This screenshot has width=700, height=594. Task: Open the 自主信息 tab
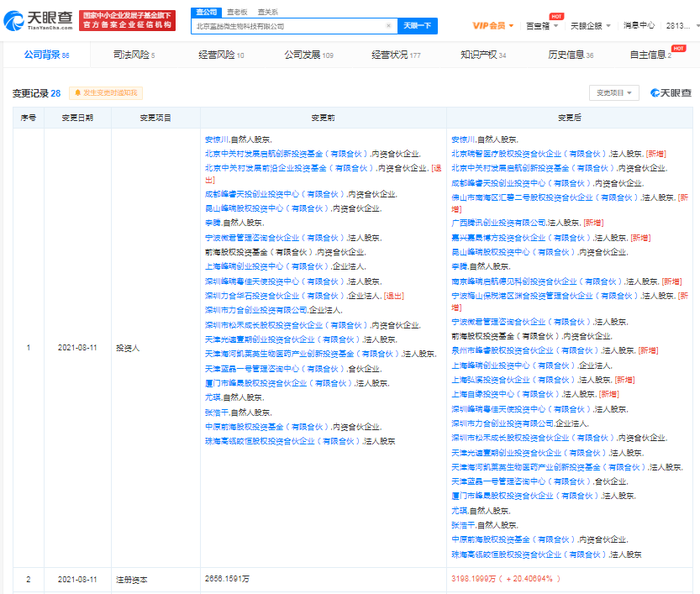(650, 55)
